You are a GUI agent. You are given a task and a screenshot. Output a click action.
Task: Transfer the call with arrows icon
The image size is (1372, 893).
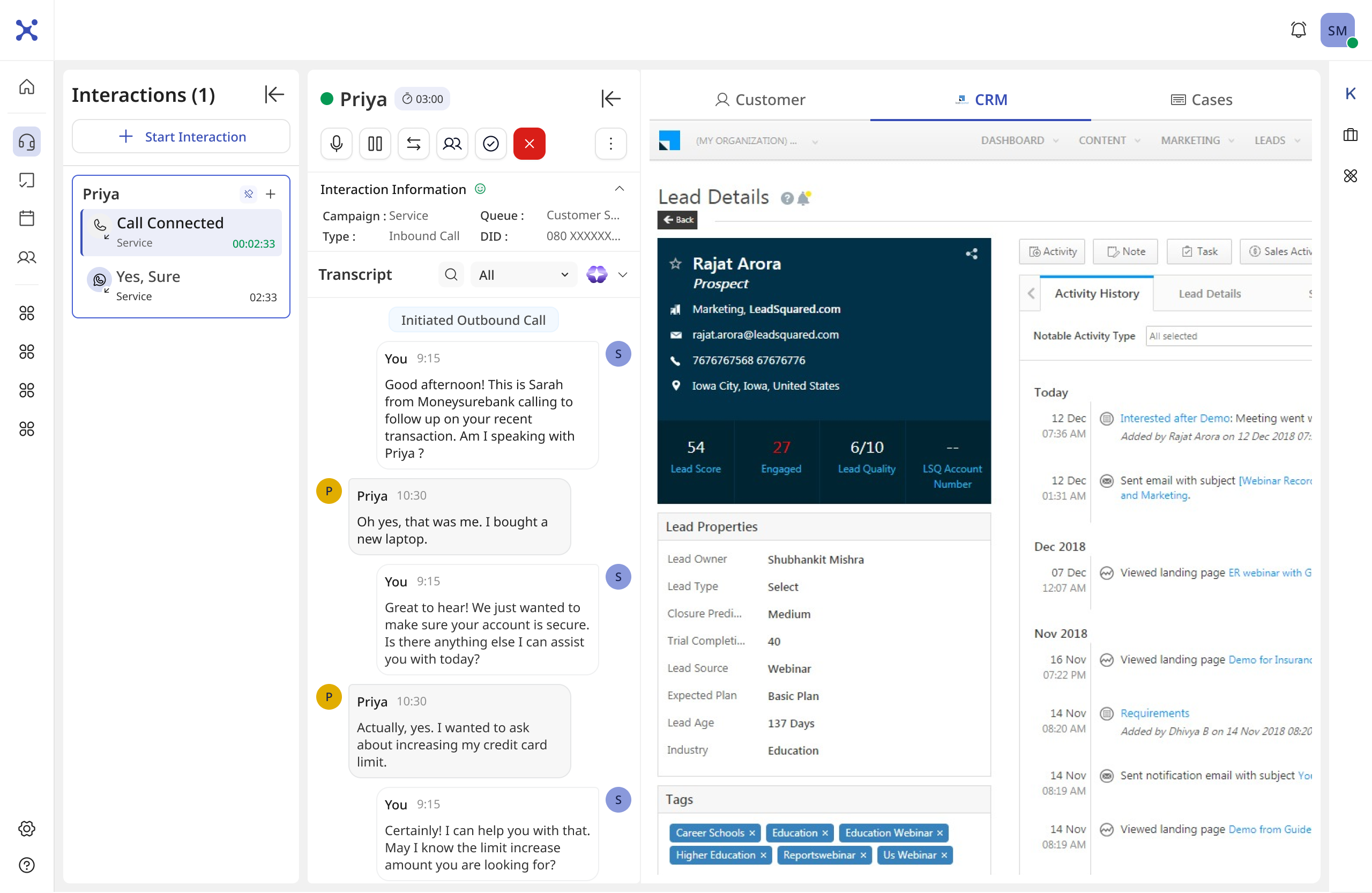pos(414,144)
